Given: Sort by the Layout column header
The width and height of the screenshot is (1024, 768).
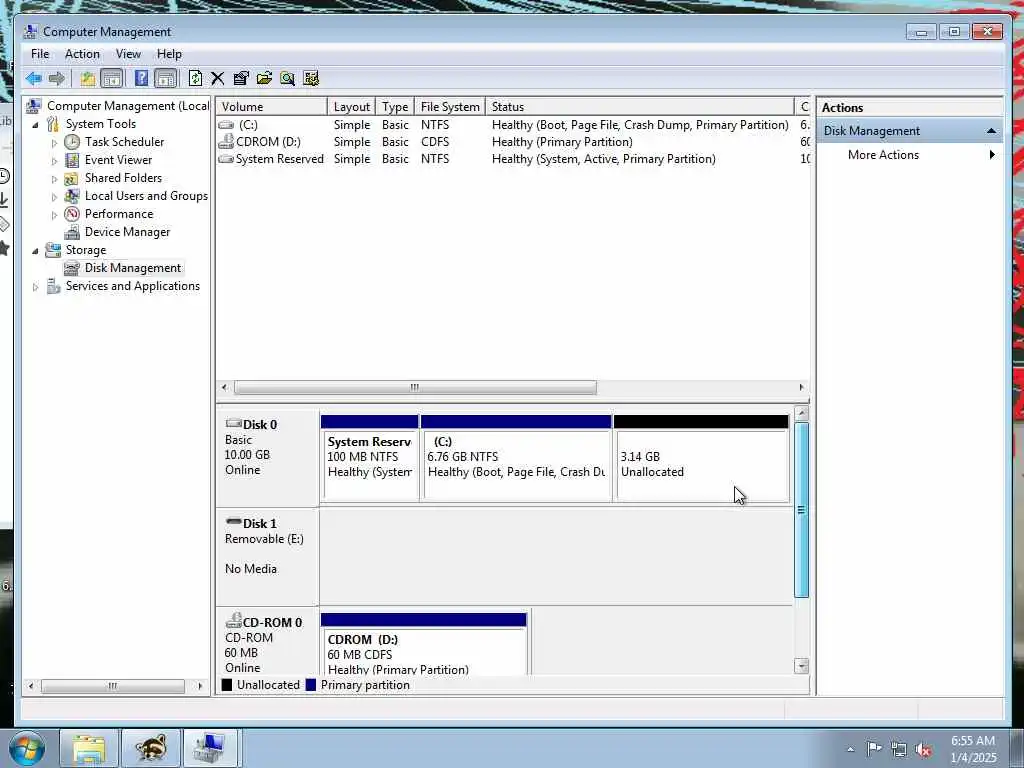Looking at the screenshot, I should 351,106.
